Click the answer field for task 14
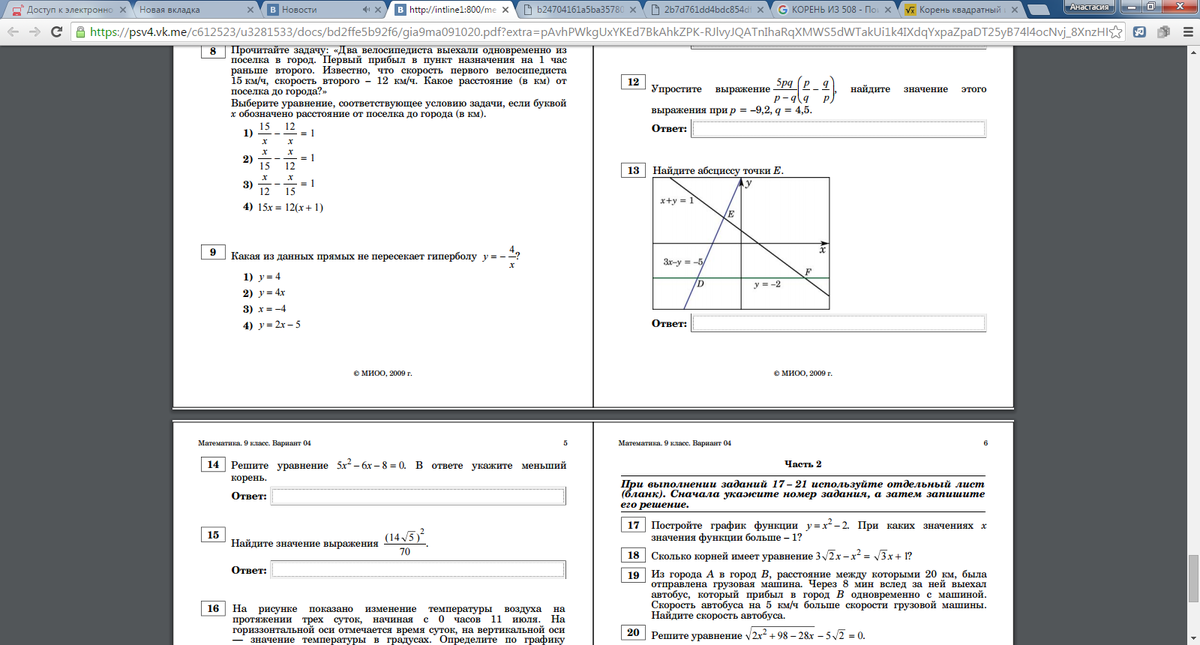The width and height of the screenshot is (1200, 645). click(x=419, y=496)
